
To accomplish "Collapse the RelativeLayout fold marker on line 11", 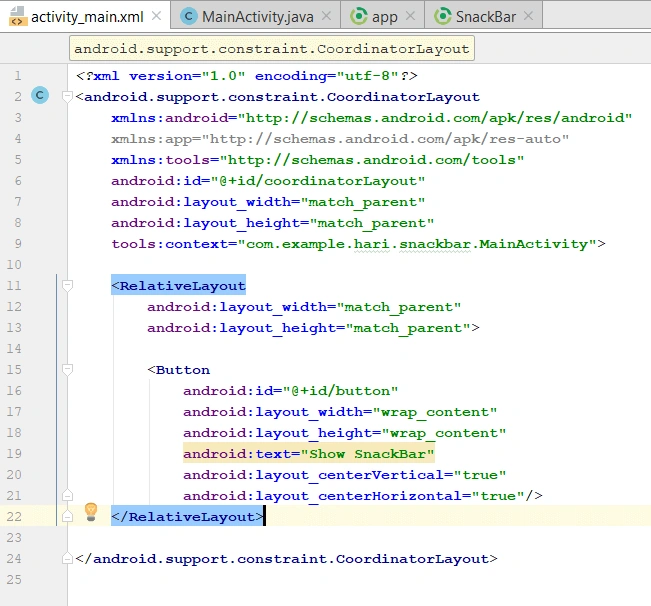I will tap(67, 286).
